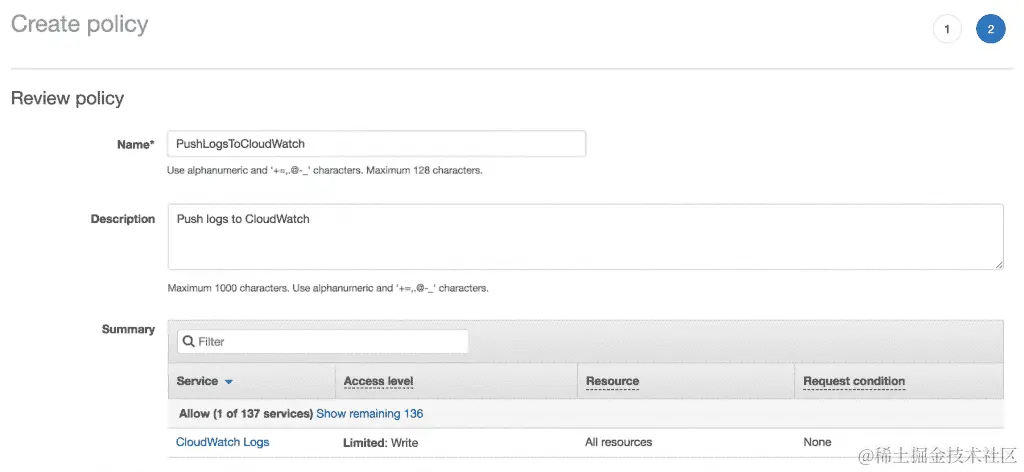Image resolution: width=1024 pixels, height=472 pixels.
Task: Click the Service column sort arrow
Action: point(229,382)
